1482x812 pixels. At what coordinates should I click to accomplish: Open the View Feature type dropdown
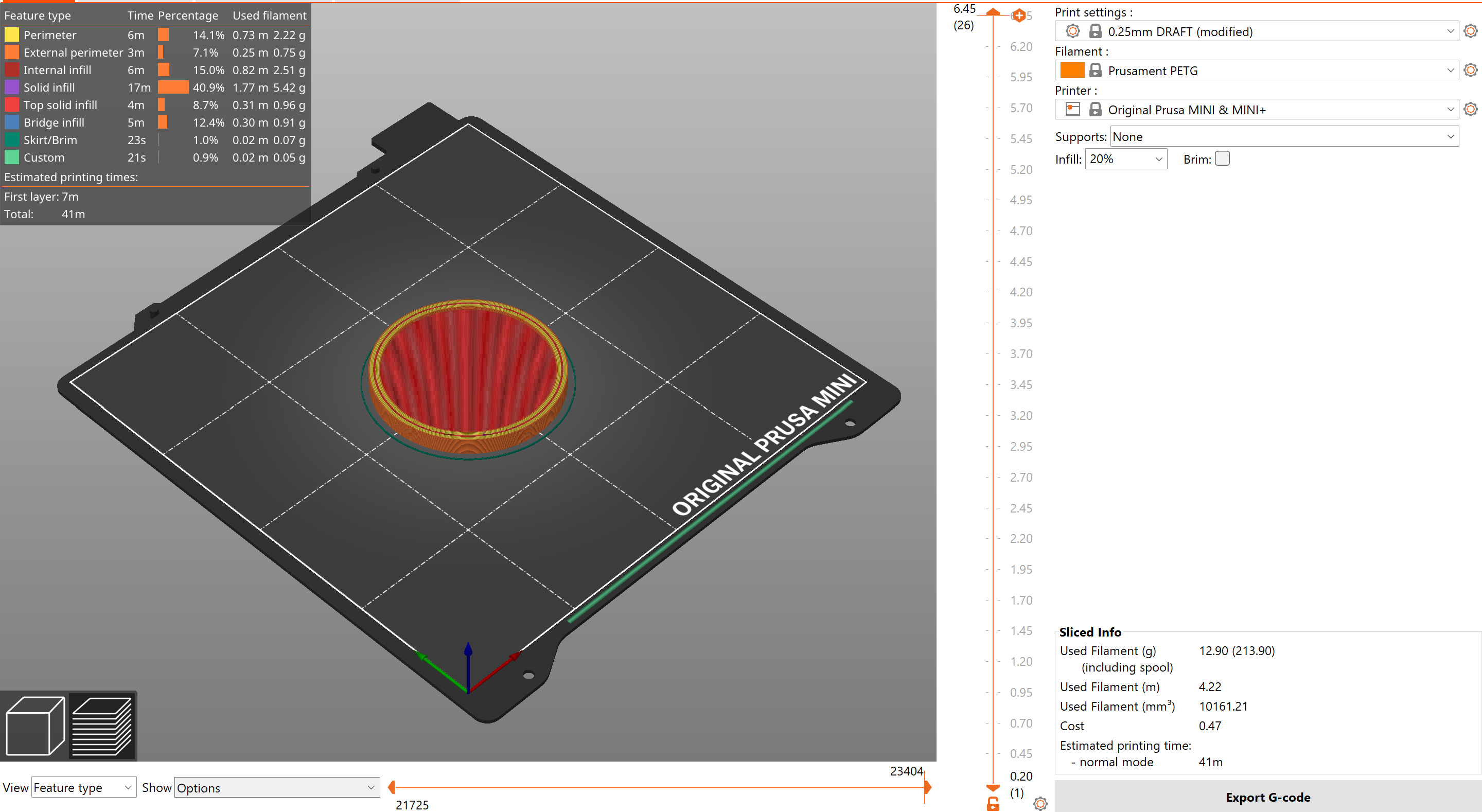click(x=83, y=787)
